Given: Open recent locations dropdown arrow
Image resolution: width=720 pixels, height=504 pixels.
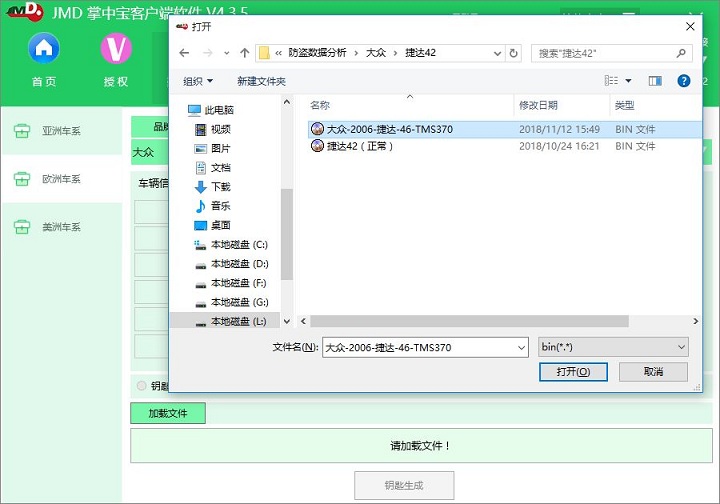Looking at the screenshot, I should [x=226, y=53].
